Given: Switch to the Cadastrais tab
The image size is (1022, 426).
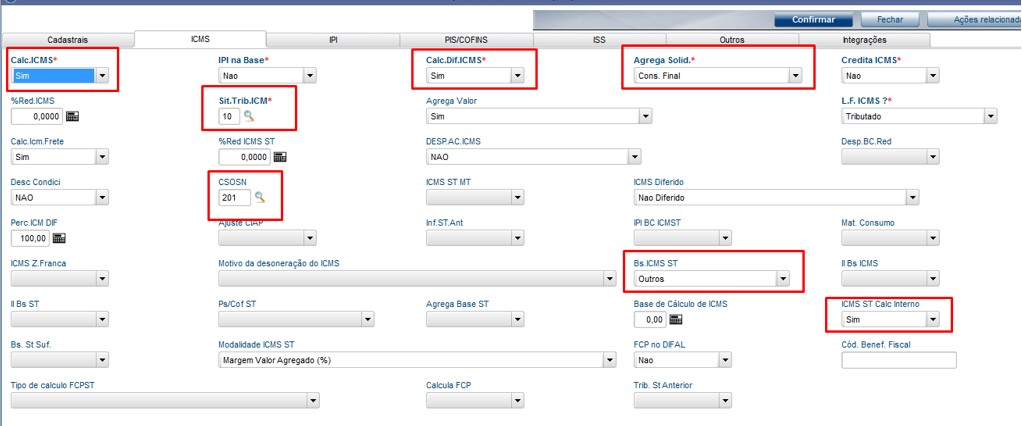Looking at the screenshot, I should pos(67,40).
